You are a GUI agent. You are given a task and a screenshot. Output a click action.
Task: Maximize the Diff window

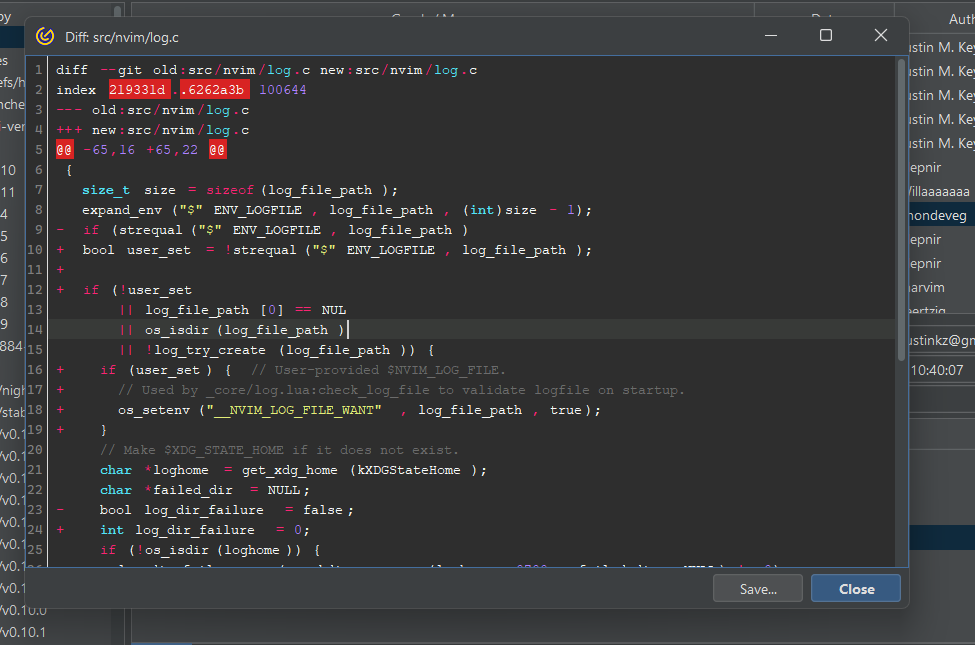pos(826,35)
